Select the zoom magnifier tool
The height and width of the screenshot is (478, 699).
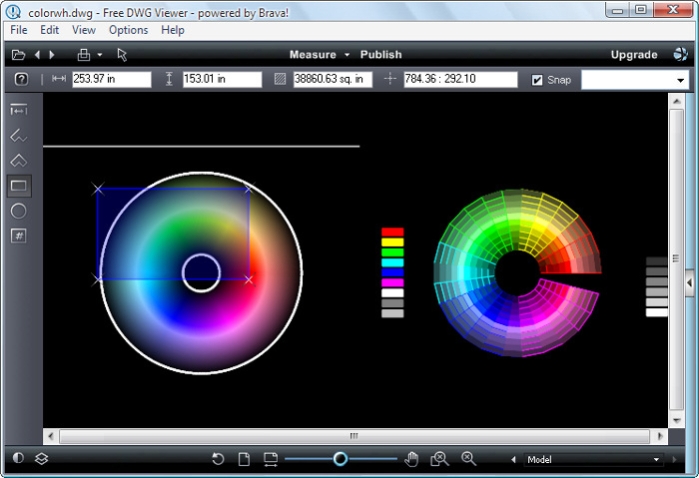click(469, 458)
